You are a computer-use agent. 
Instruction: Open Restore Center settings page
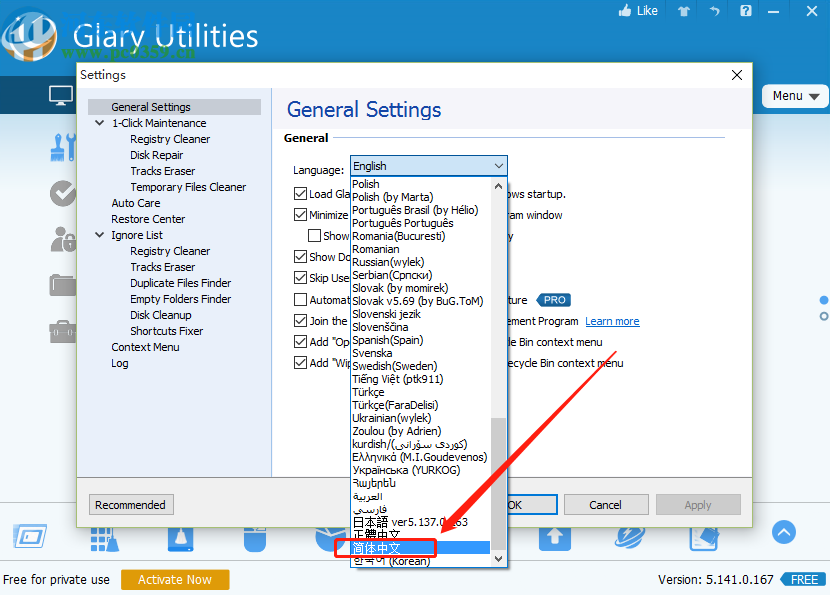point(148,219)
